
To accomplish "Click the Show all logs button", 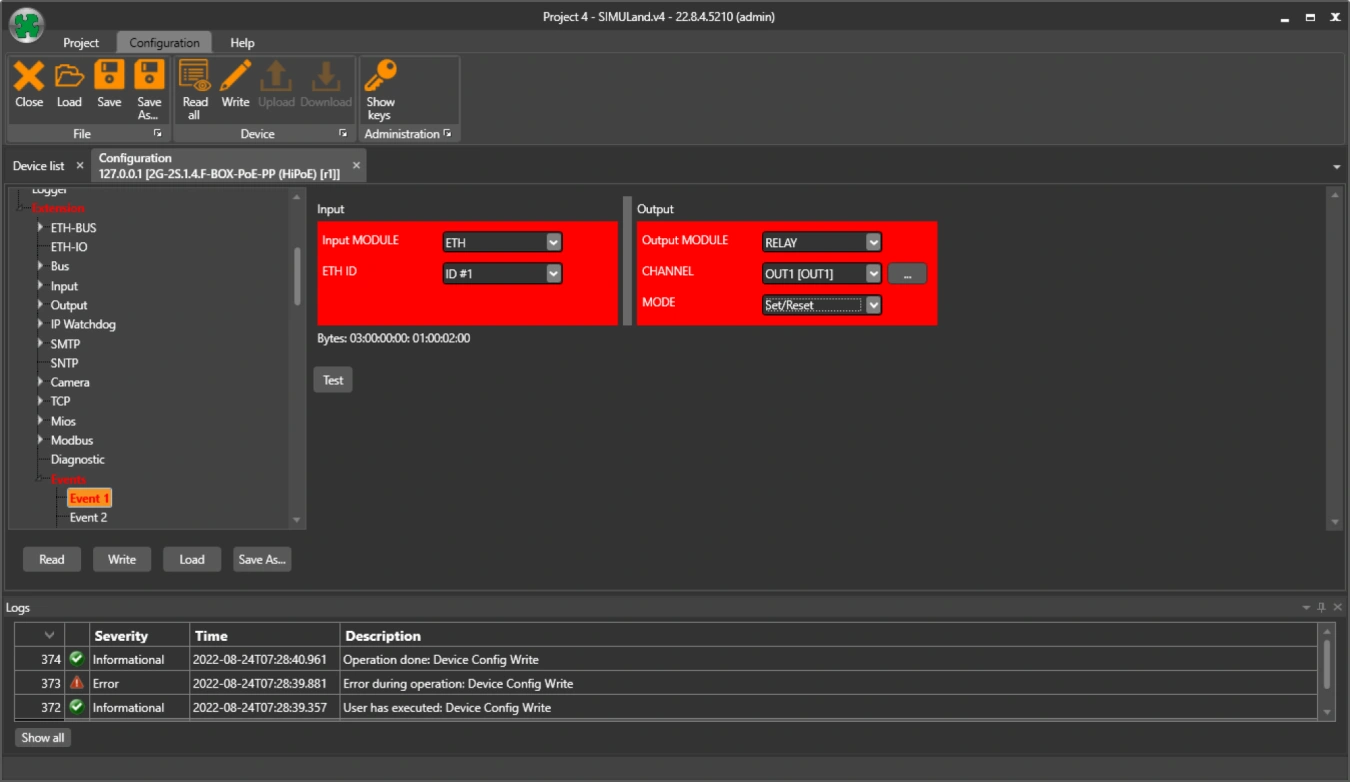I will pyautogui.click(x=43, y=737).
